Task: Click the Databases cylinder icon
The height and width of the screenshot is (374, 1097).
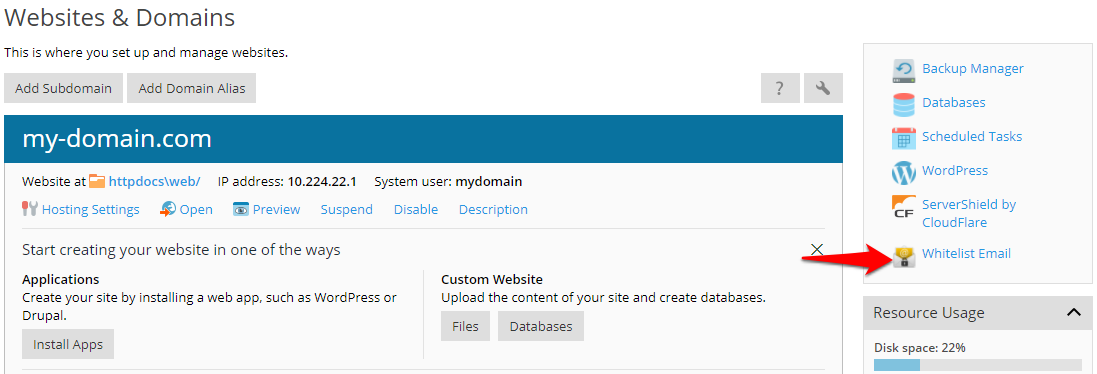Action: pyautogui.click(x=904, y=103)
